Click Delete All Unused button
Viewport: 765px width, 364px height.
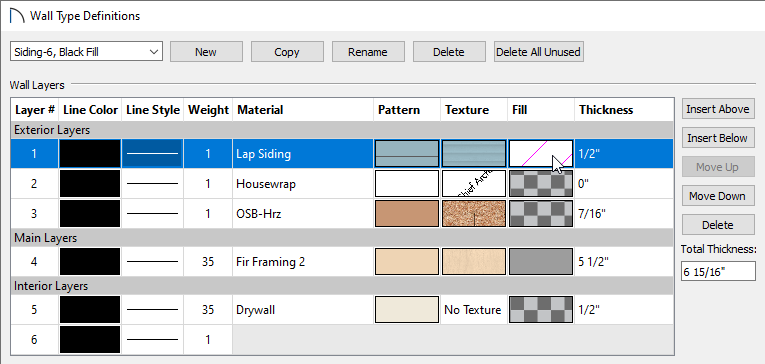pos(538,52)
